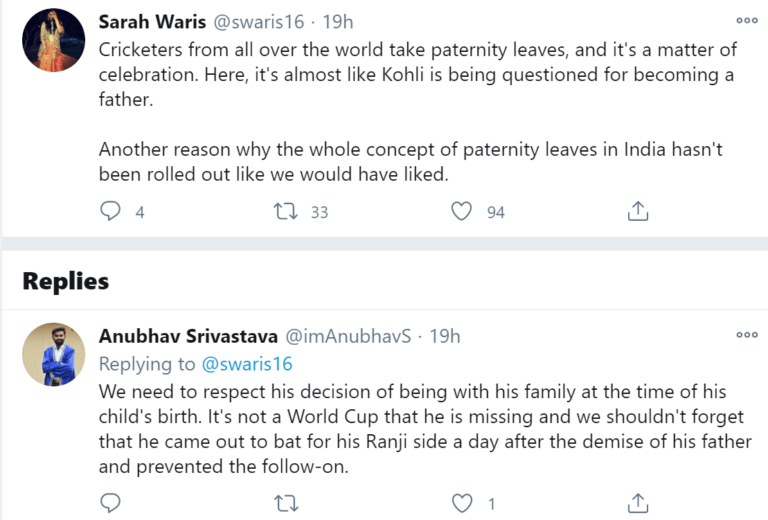
Task: Open more options on Anubhav Srivastava's reply
Action: [x=746, y=335]
